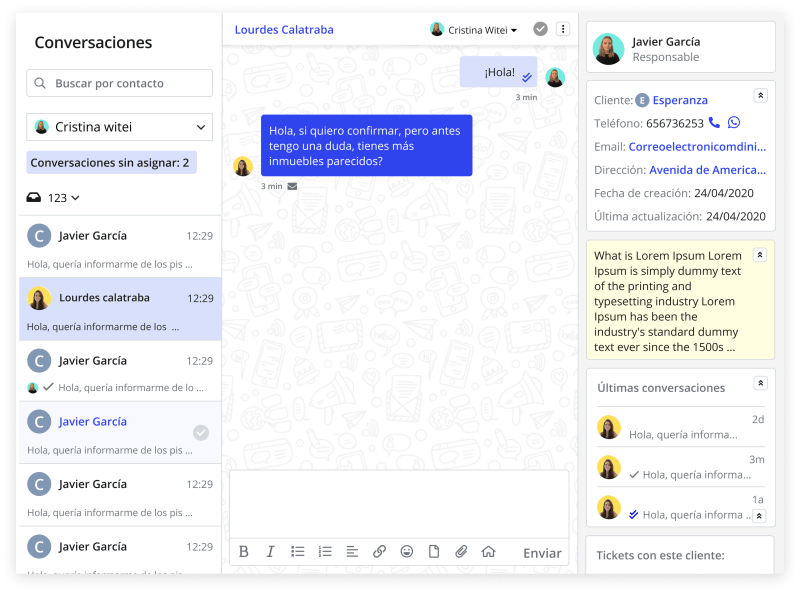Attach a file using the paperclip icon

pos(462,552)
